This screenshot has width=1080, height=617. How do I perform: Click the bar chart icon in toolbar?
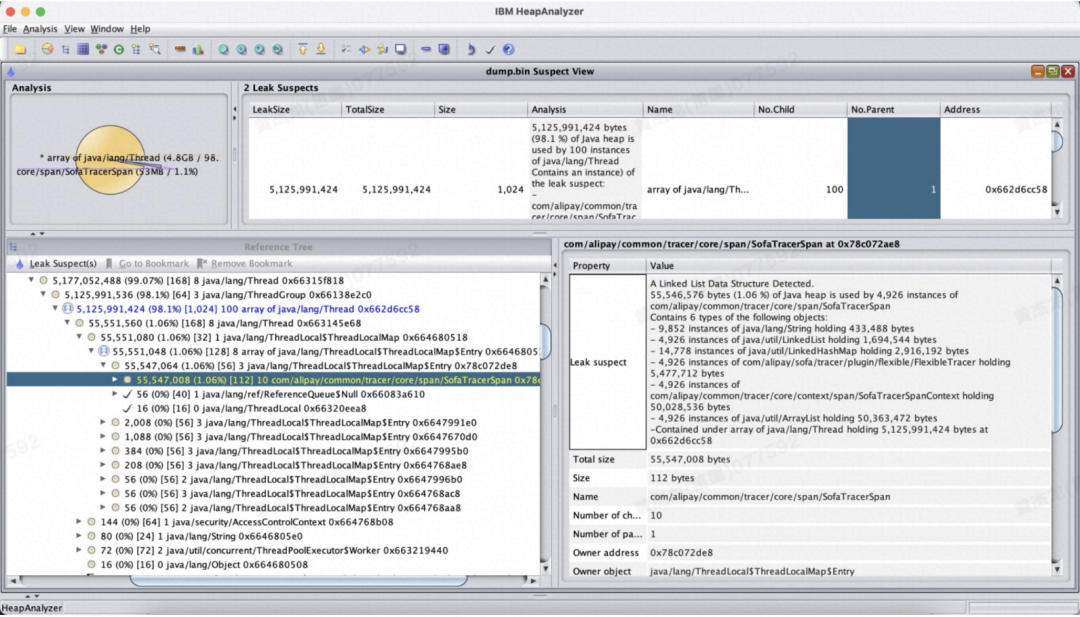(x=198, y=48)
